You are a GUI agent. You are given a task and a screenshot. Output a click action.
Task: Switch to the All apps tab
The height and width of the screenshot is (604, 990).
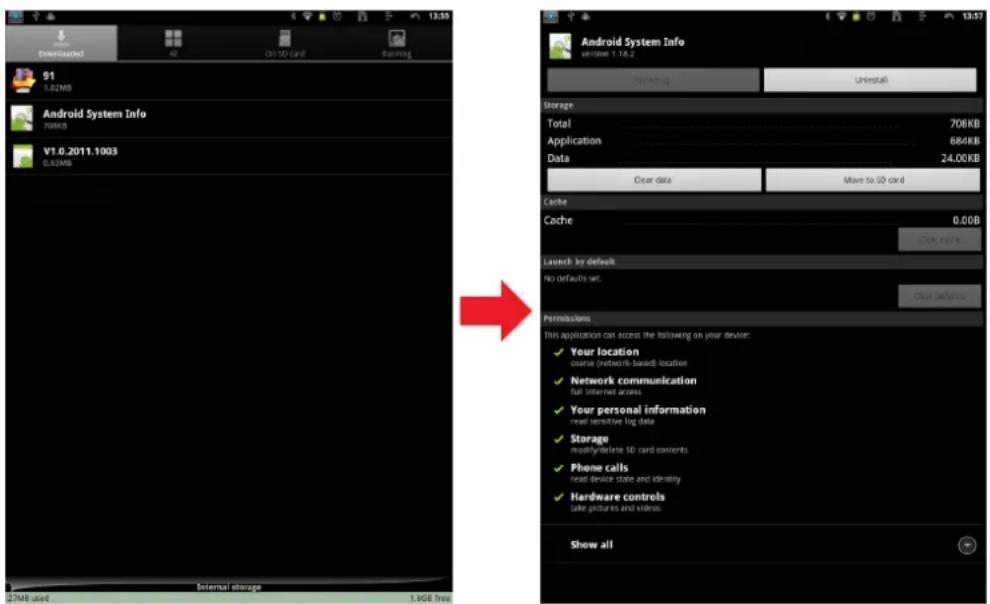(173, 43)
